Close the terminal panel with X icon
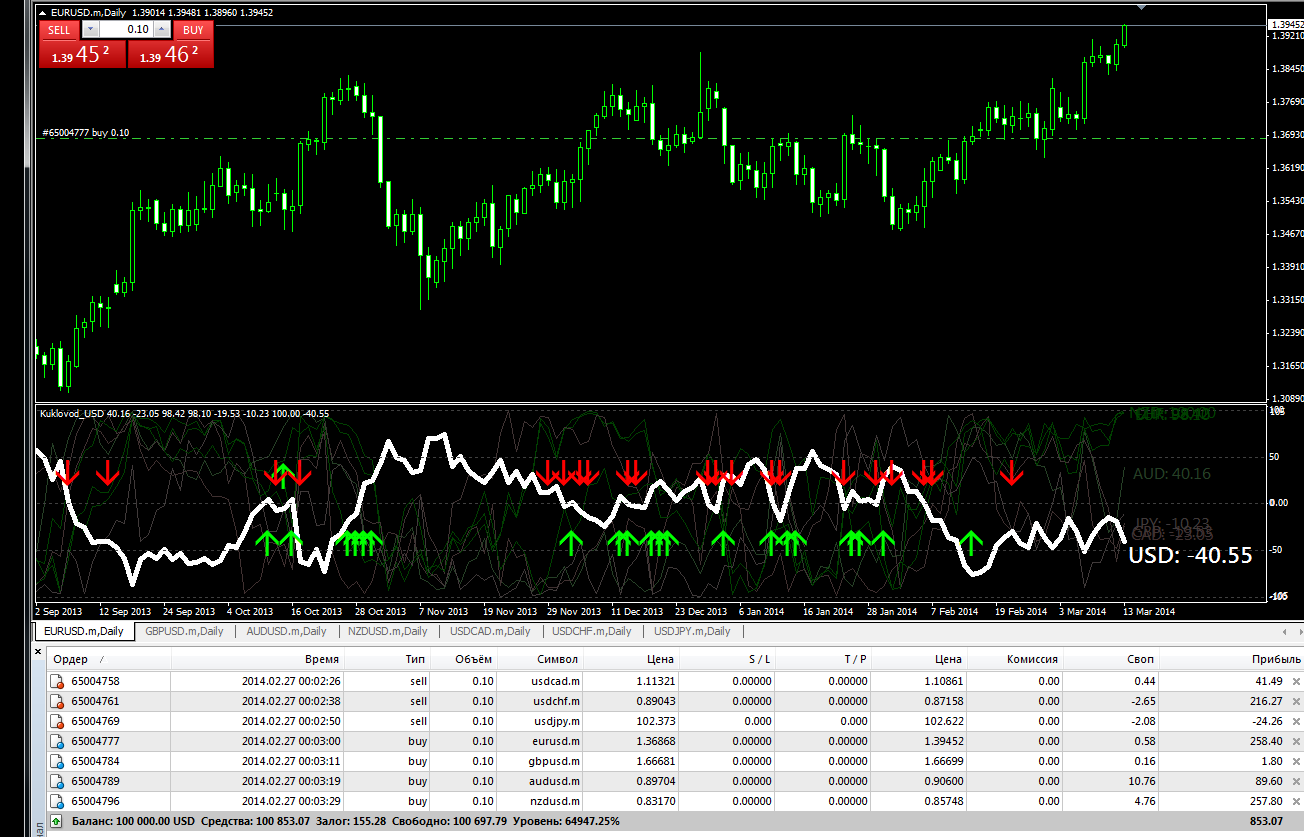 40,653
